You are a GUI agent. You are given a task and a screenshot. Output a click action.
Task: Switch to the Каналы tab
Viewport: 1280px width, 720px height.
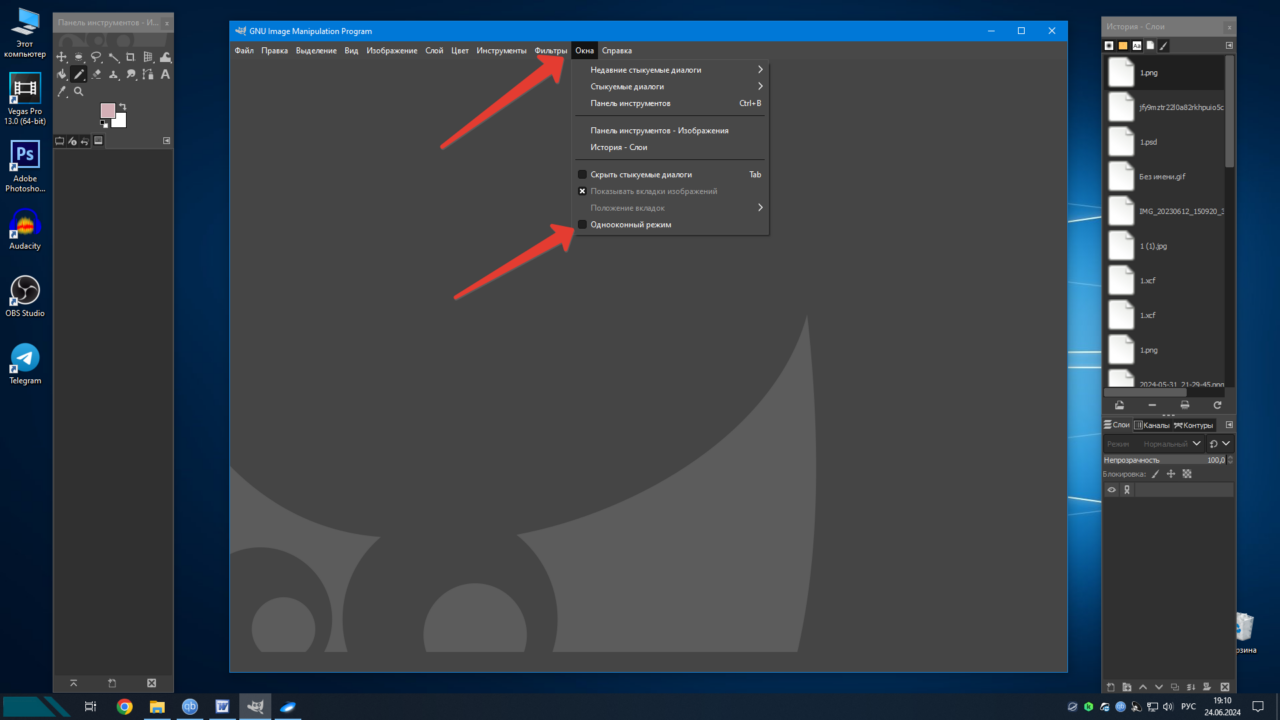click(x=1151, y=425)
